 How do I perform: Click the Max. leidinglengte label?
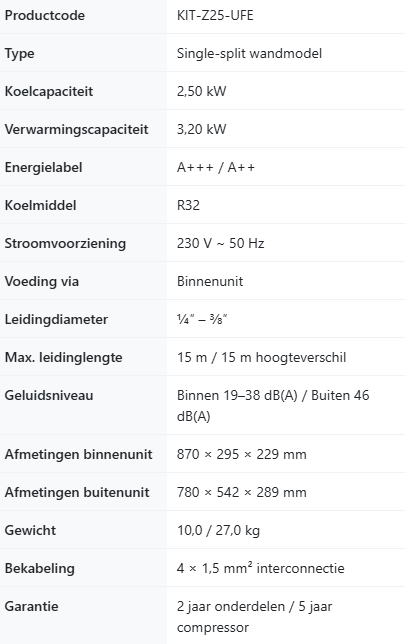64,357
